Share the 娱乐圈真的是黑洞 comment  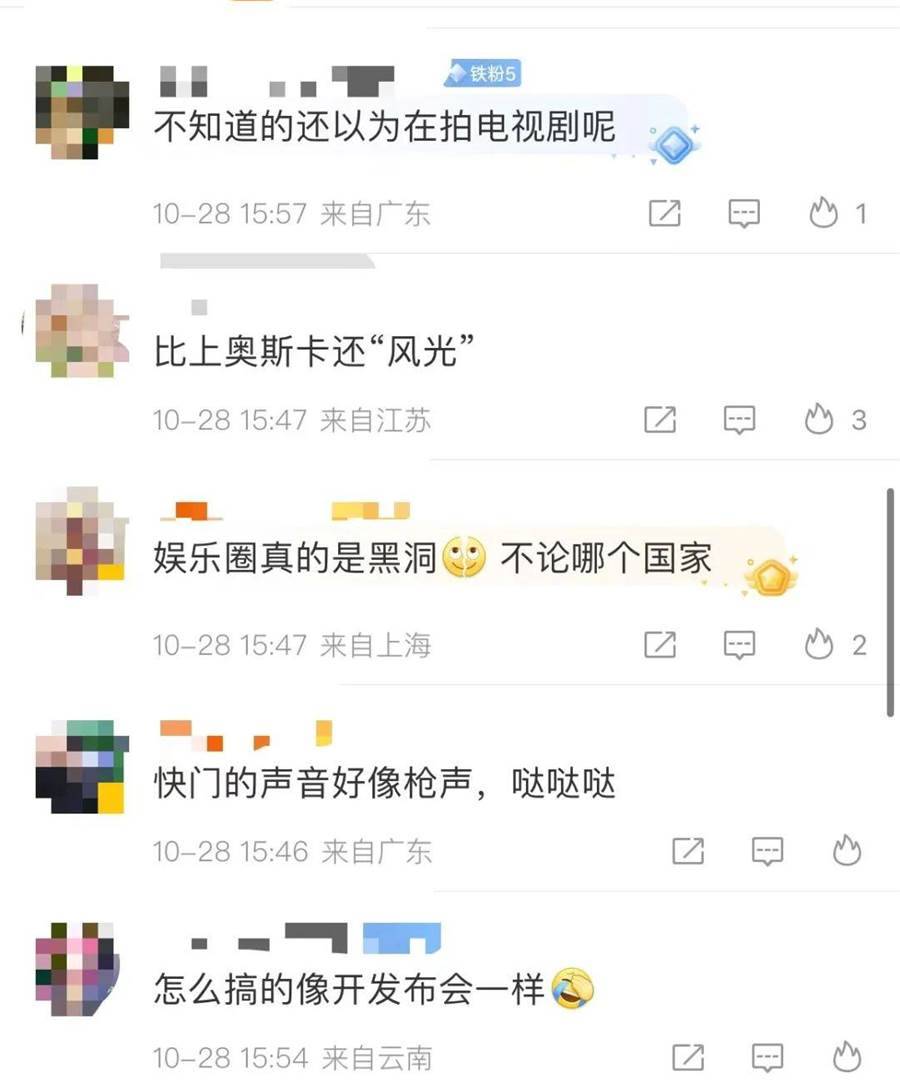tap(660, 644)
